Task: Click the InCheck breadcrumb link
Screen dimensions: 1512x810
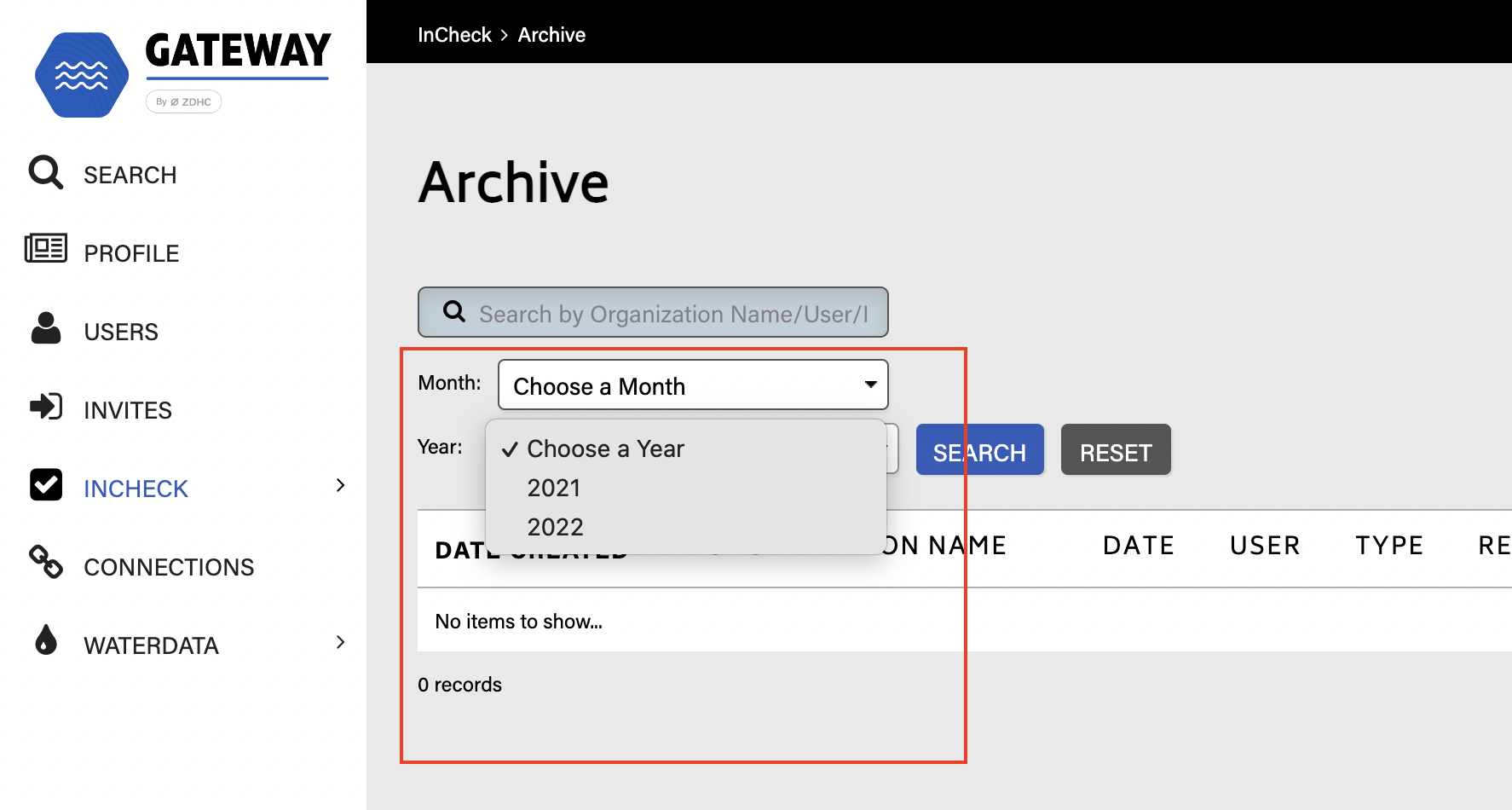Action: click(454, 35)
